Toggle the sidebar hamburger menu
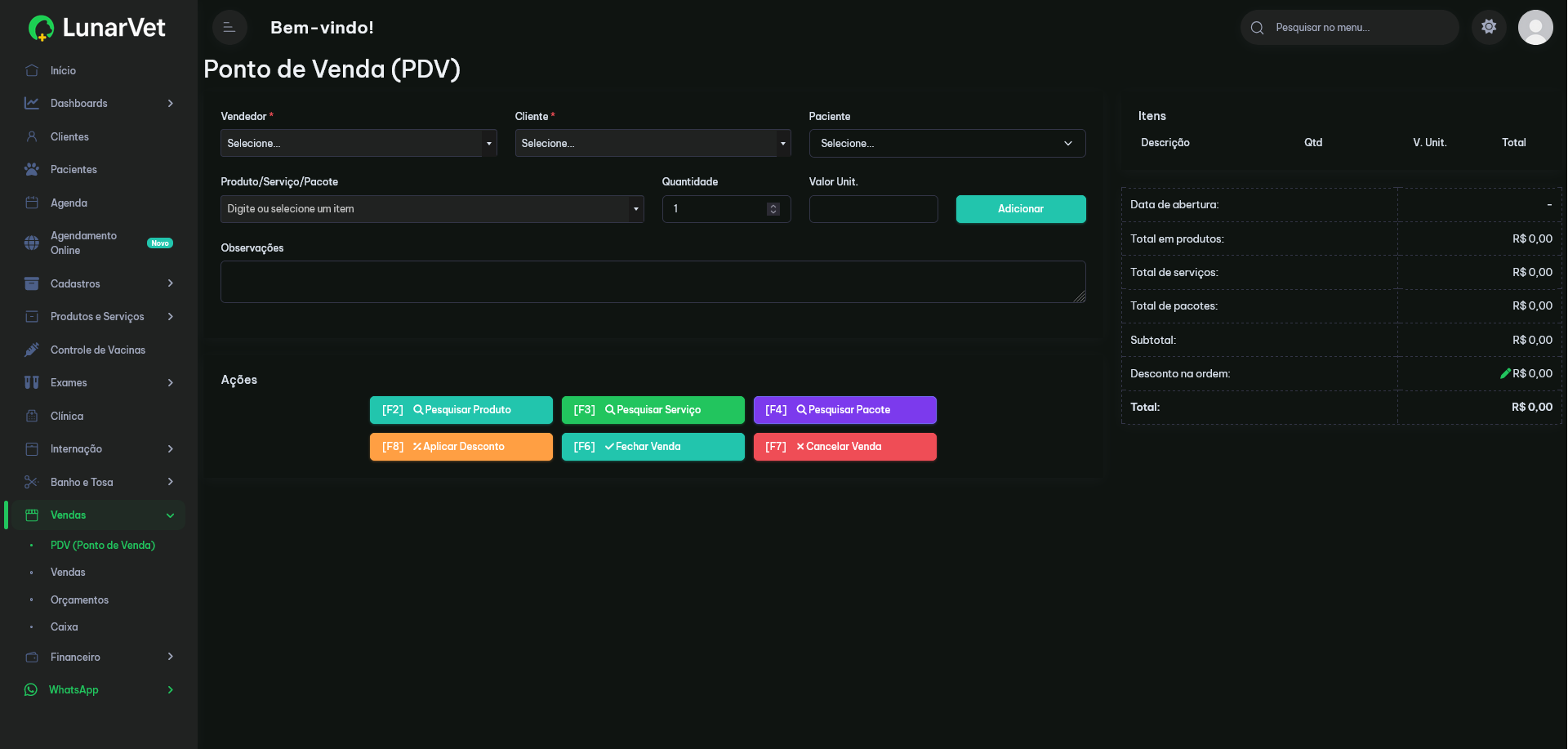 click(229, 28)
